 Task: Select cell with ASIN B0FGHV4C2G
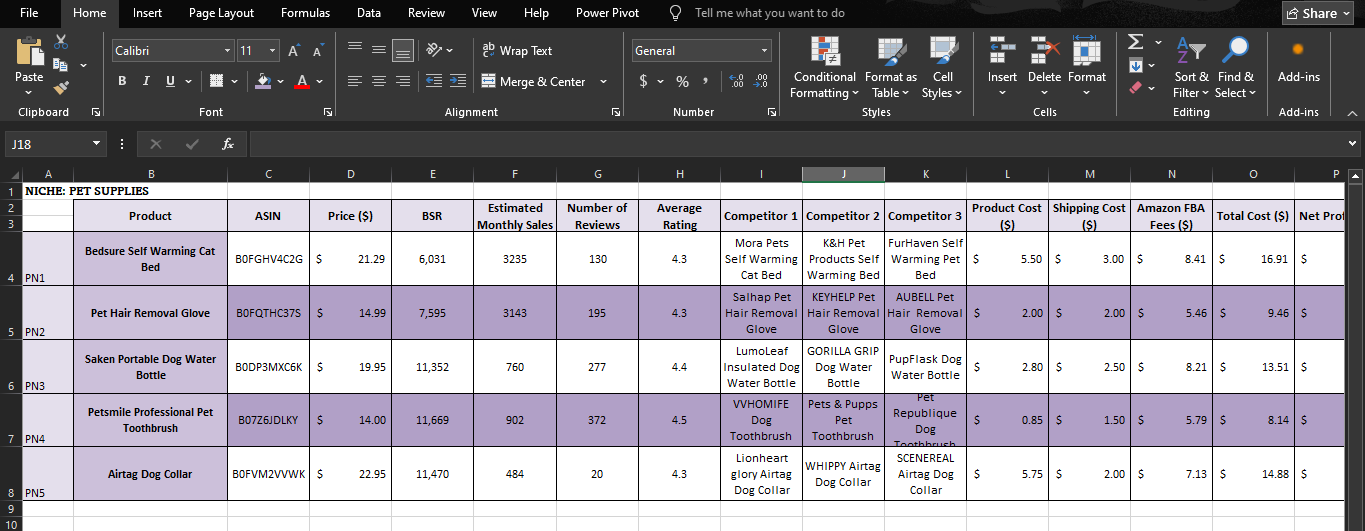268,259
